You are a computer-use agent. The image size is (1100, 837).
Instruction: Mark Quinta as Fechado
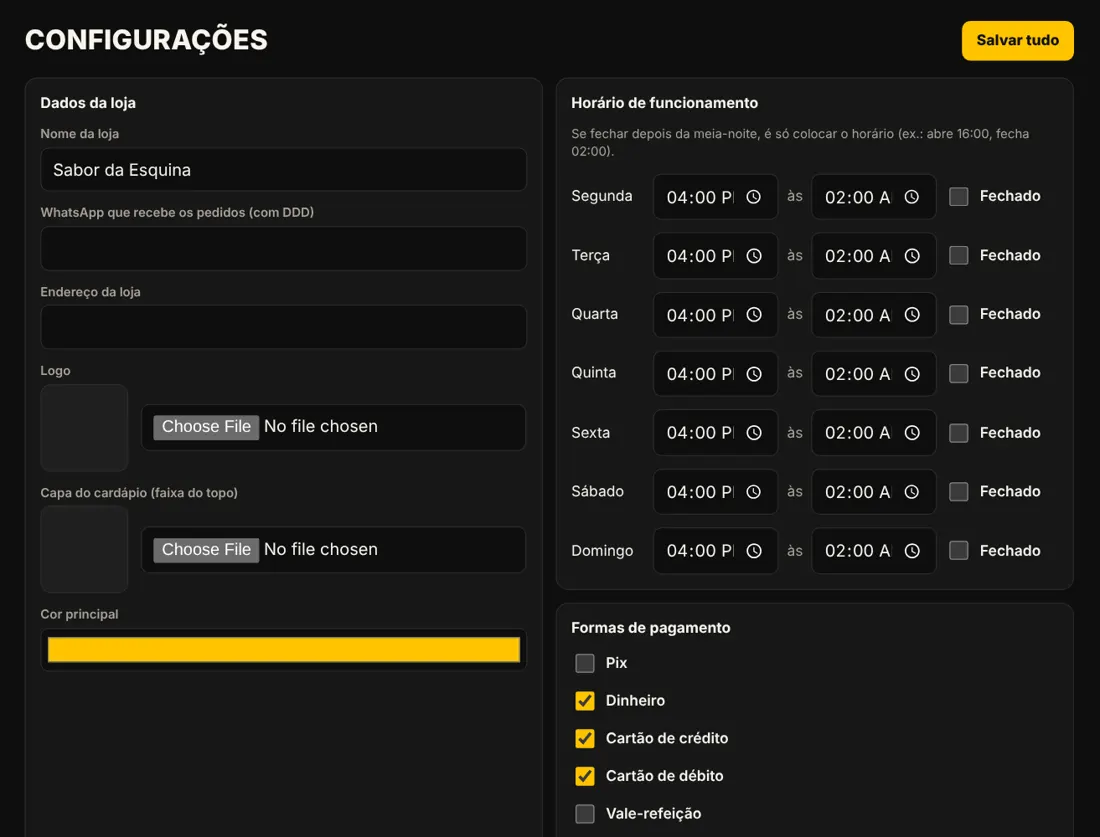(958, 373)
